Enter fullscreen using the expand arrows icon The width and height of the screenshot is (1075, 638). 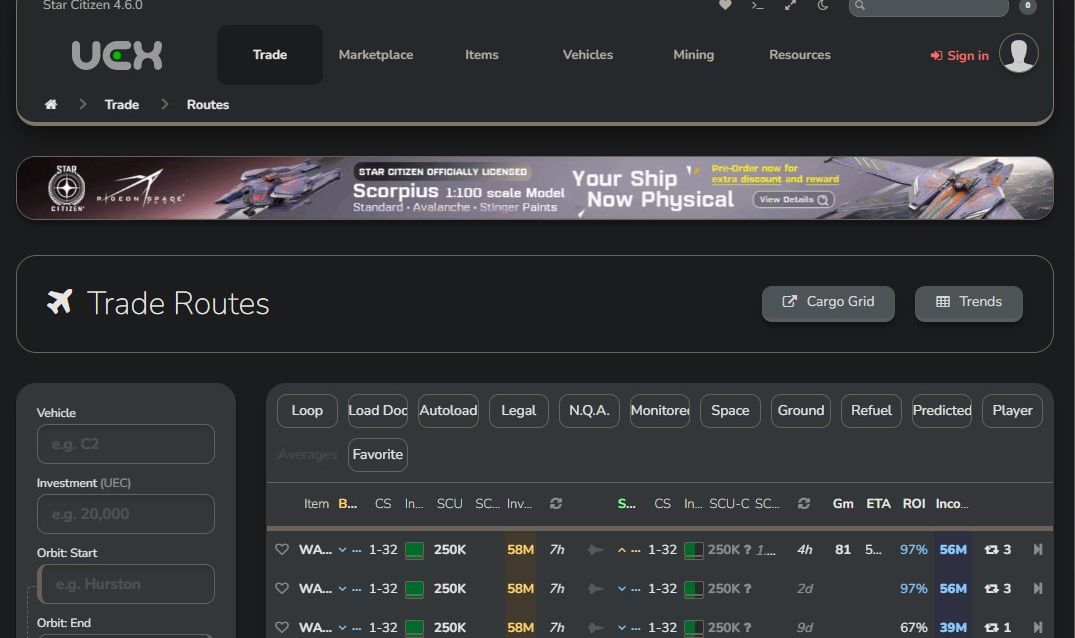click(x=790, y=6)
